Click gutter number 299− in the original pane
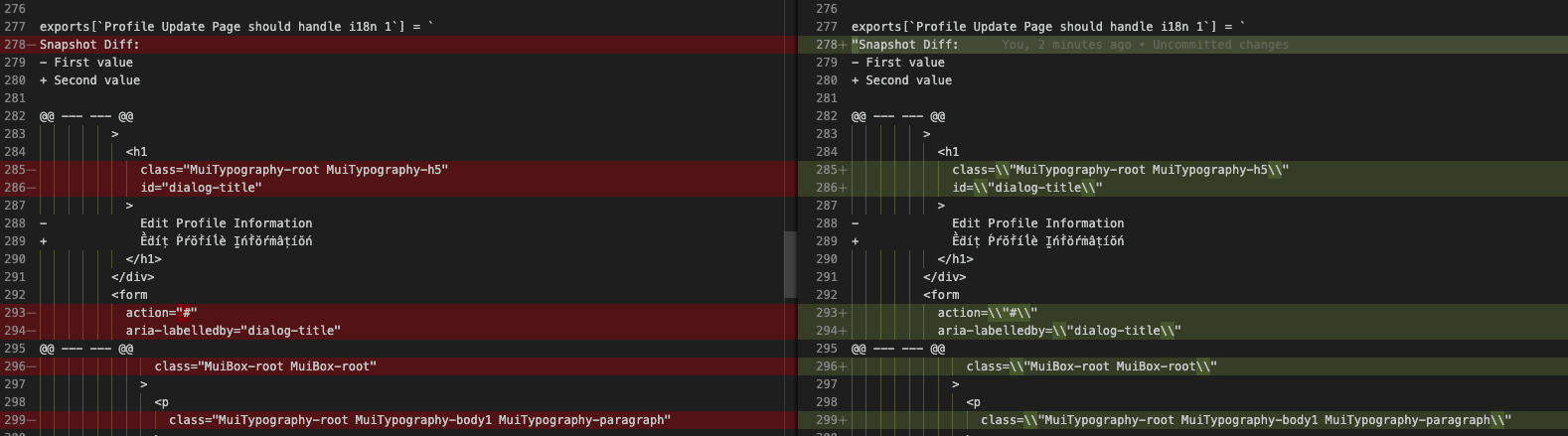The image size is (1568, 436). coord(18,420)
